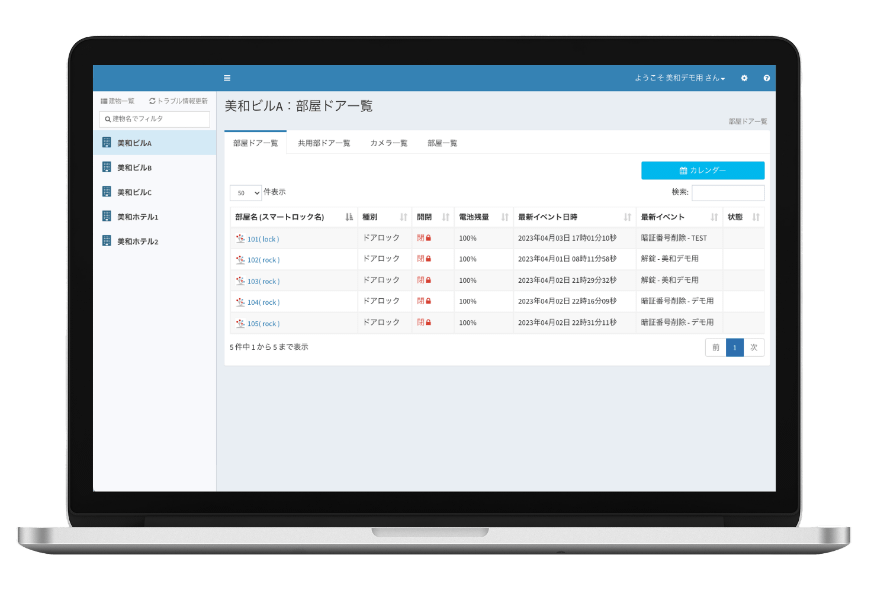872x600 pixels.
Task: Click the door icon beside 103( rock )
Action: [x=240, y=281]
